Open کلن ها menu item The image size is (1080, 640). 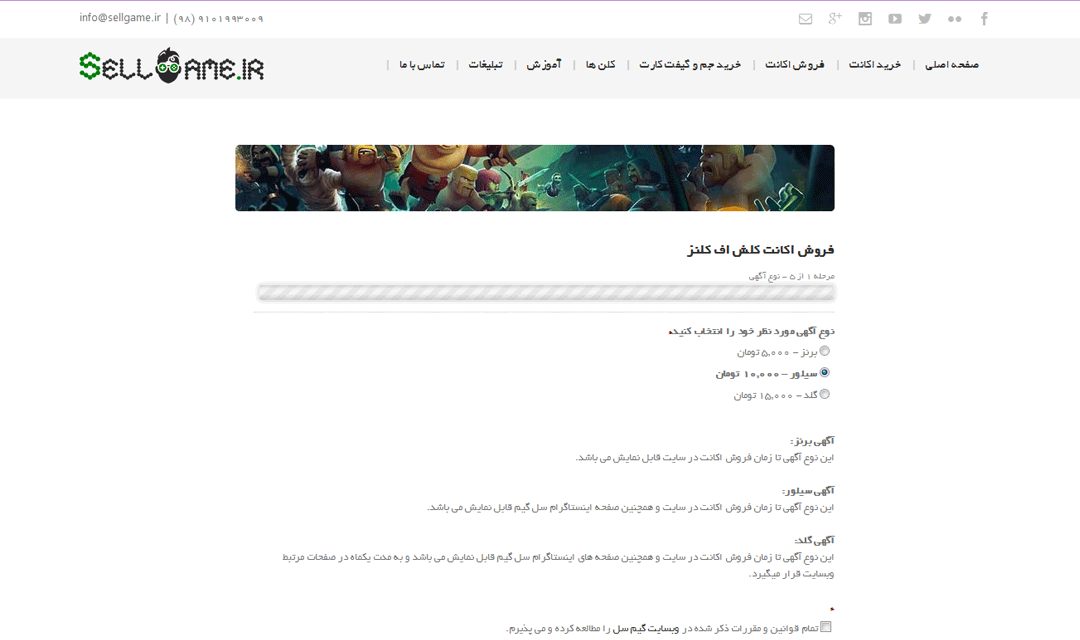pos(601,65)
